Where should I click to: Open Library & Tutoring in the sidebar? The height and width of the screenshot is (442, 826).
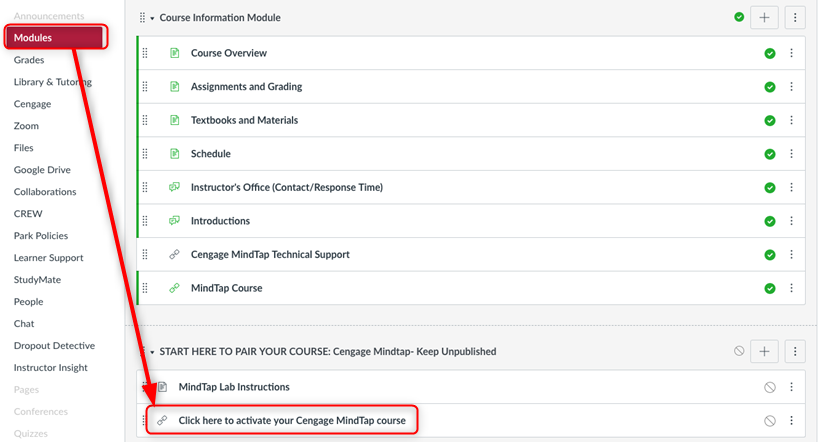point(53,82)
